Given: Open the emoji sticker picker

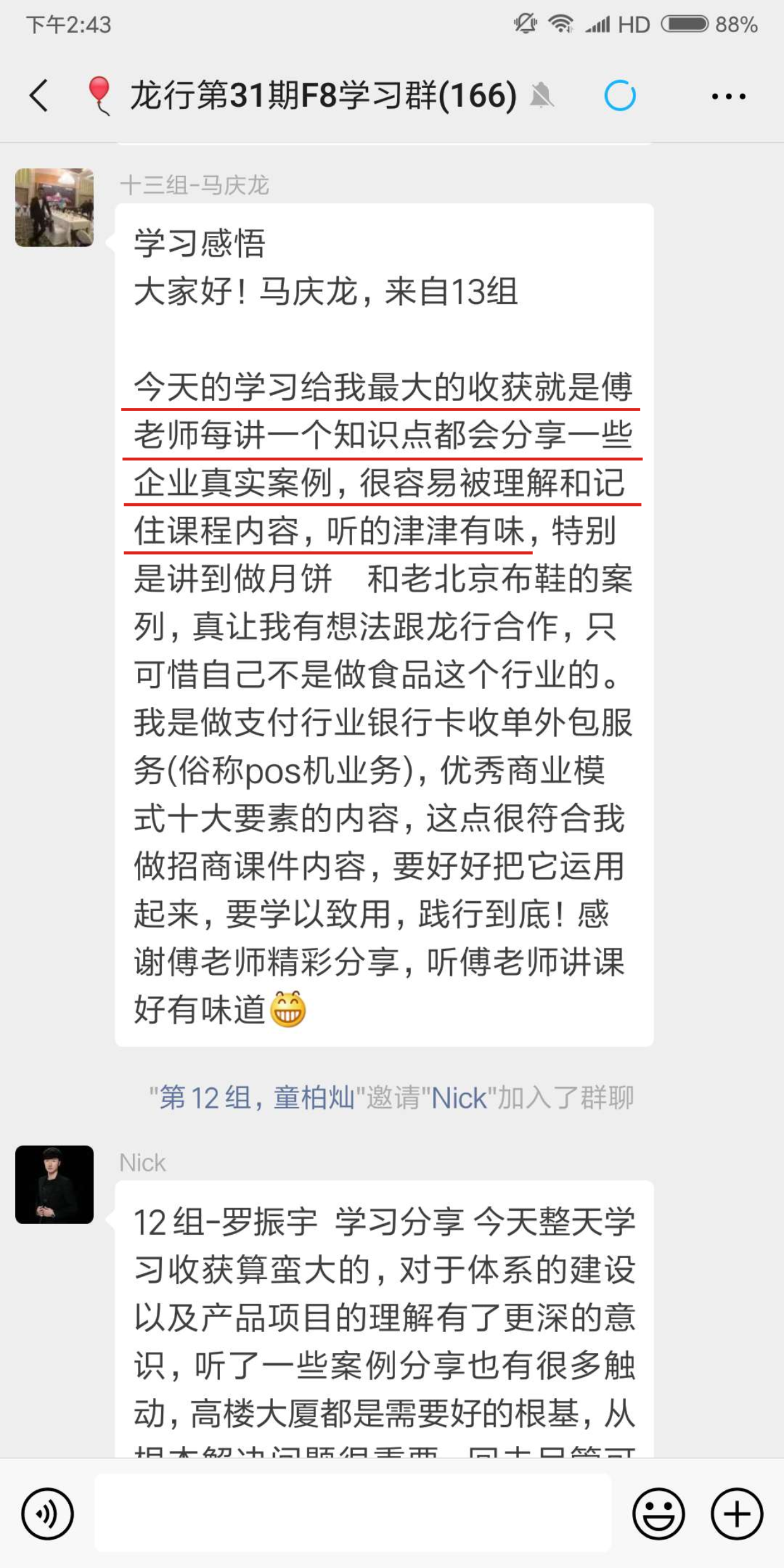Looking at the screenshot, I should (x=658, y=1514).
